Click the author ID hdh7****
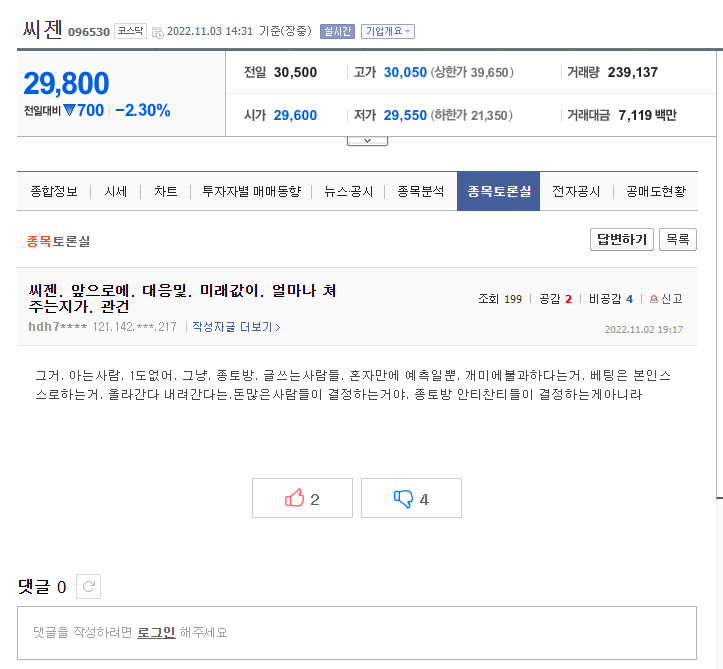Screen dimensions: 723x669 point(58,327)
